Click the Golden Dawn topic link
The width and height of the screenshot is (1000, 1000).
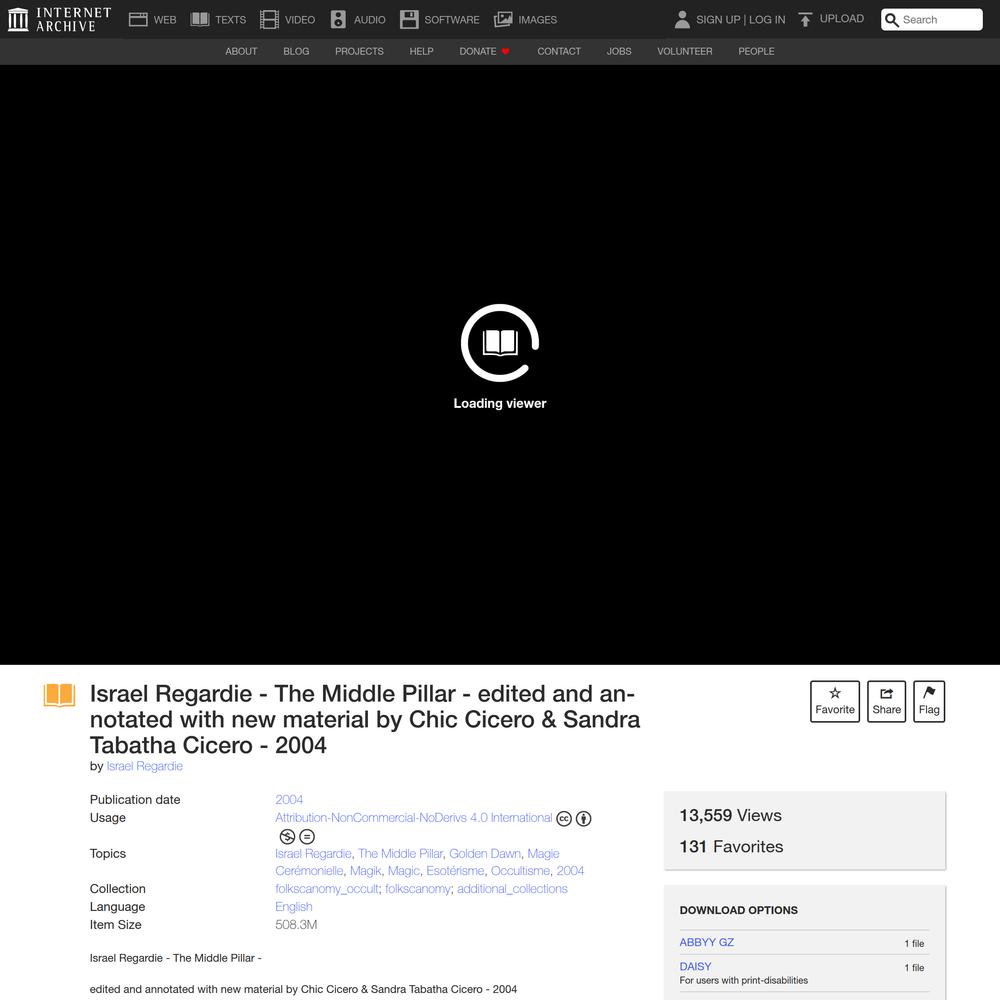485,853
